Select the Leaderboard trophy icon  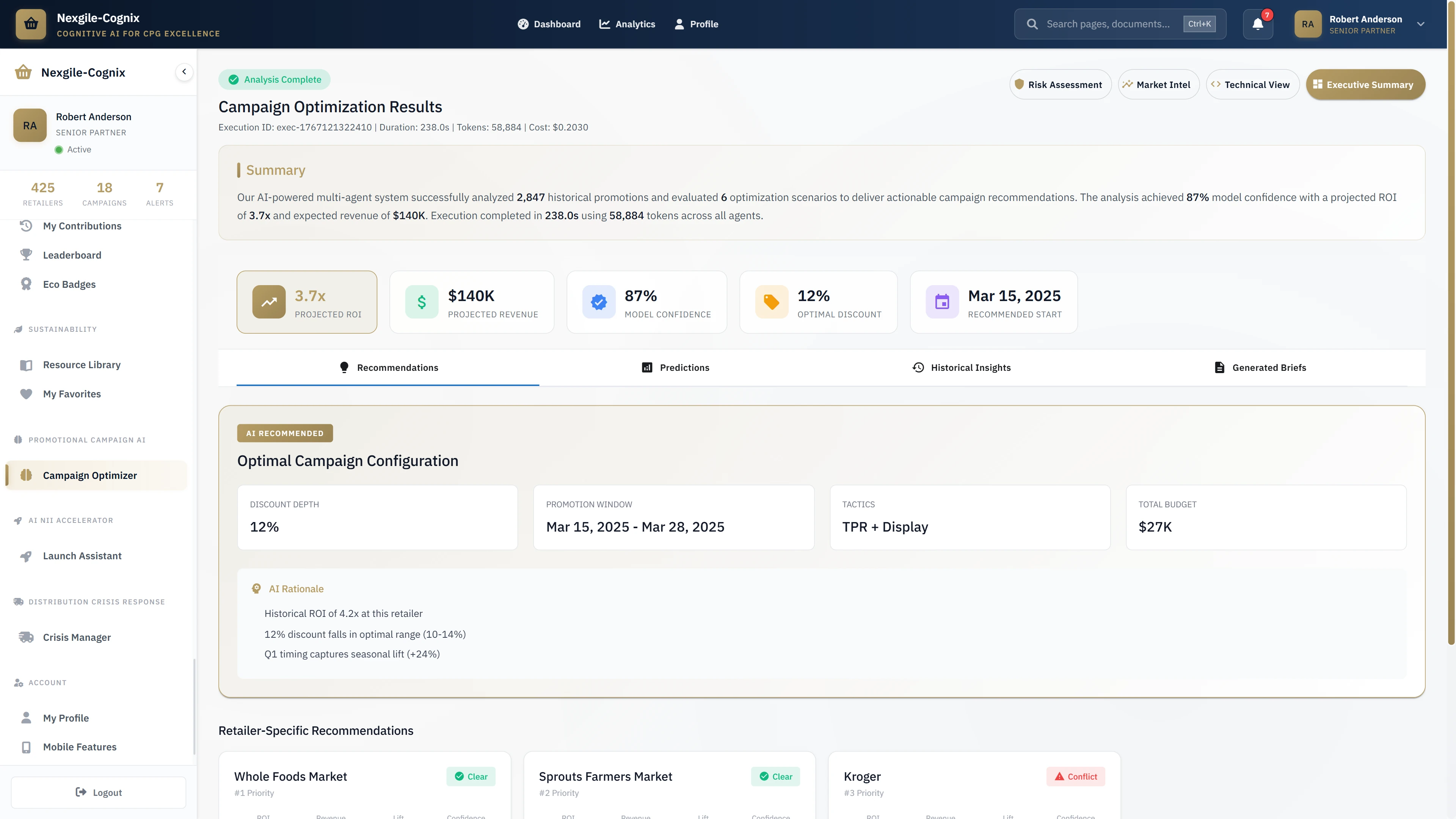27,254
